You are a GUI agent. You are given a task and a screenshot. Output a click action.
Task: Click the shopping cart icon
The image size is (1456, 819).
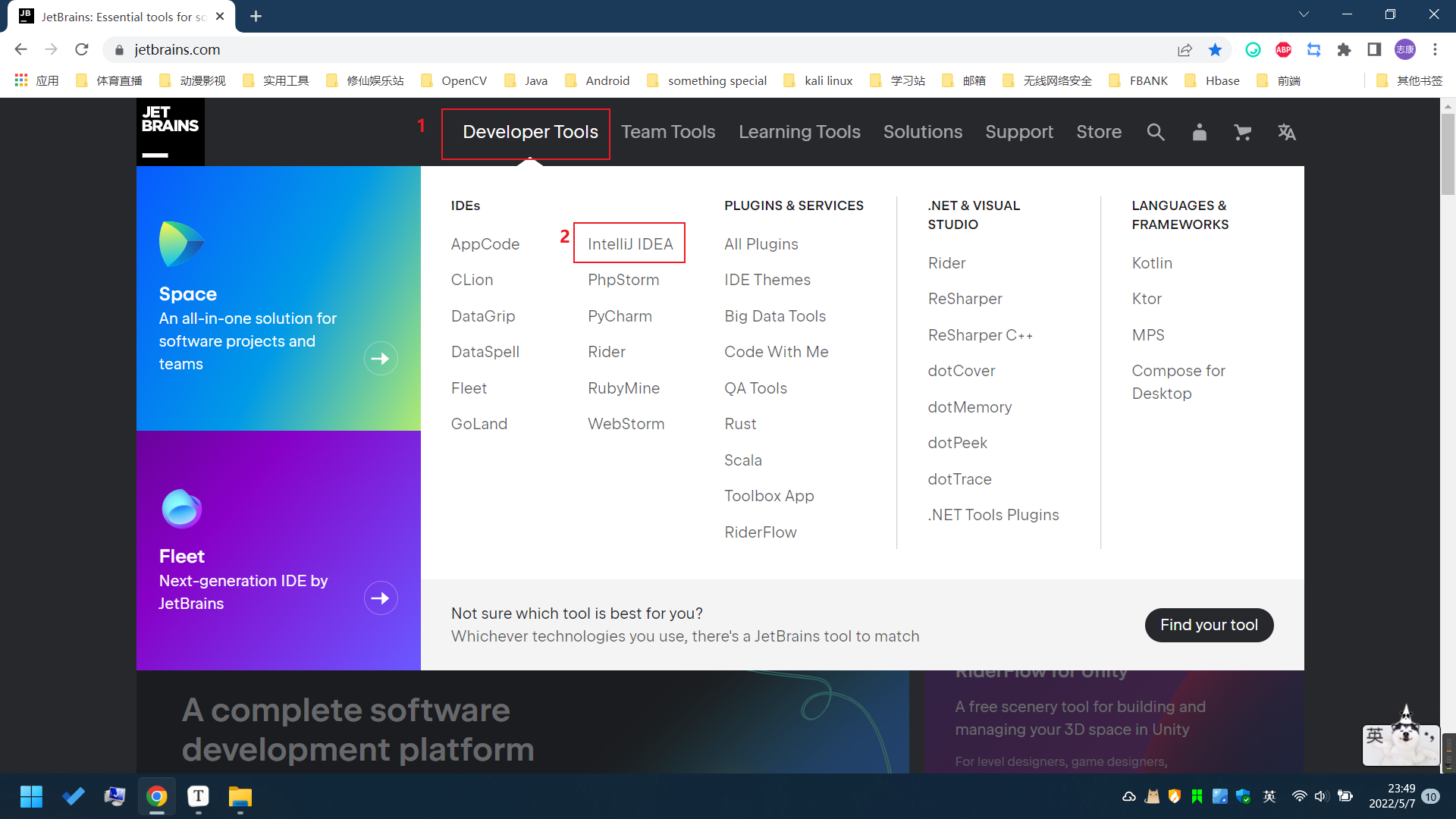pos(1242,132)
